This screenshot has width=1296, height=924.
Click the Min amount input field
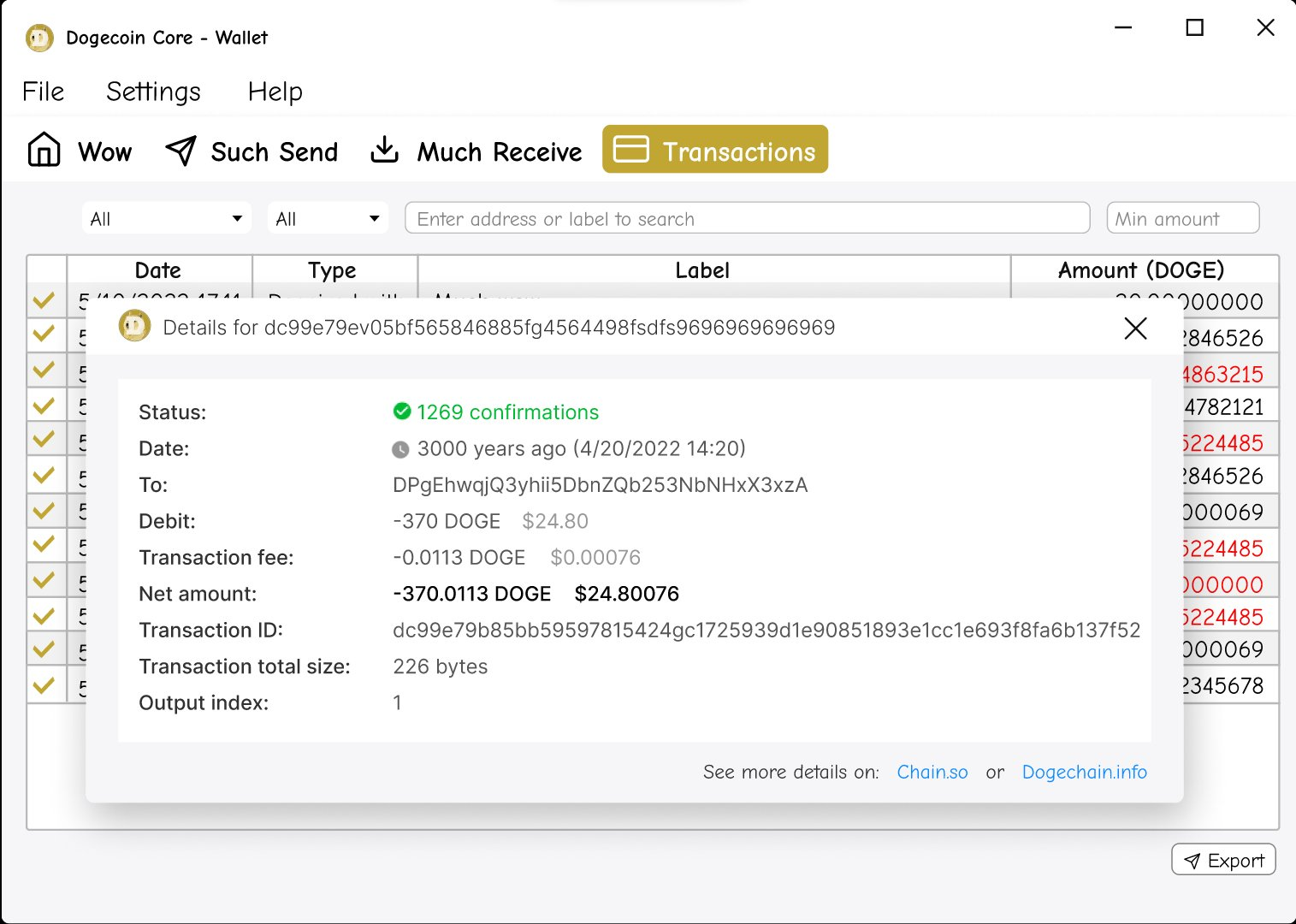click(1182, 218)
